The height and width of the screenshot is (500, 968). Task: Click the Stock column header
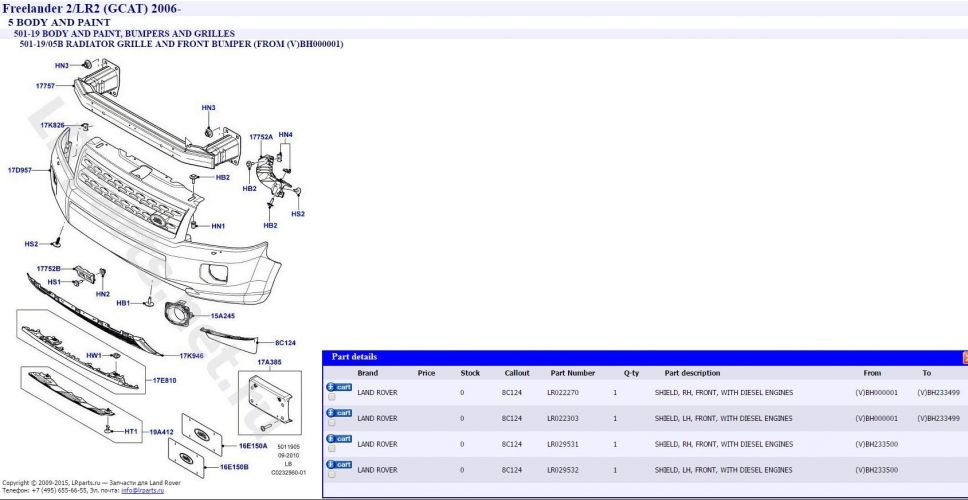click(470, 373)
